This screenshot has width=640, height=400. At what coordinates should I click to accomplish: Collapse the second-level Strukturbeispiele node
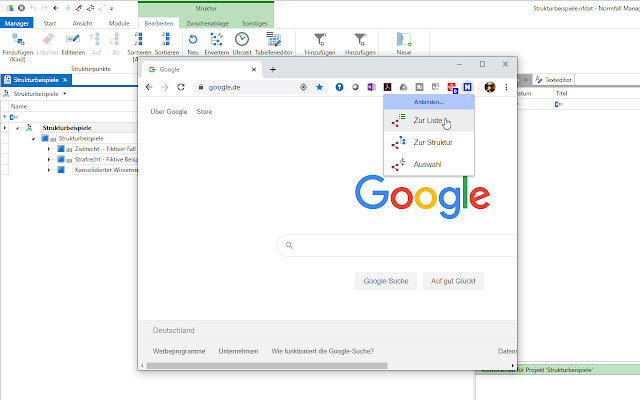pyautogui.click(x=33, y=139)
